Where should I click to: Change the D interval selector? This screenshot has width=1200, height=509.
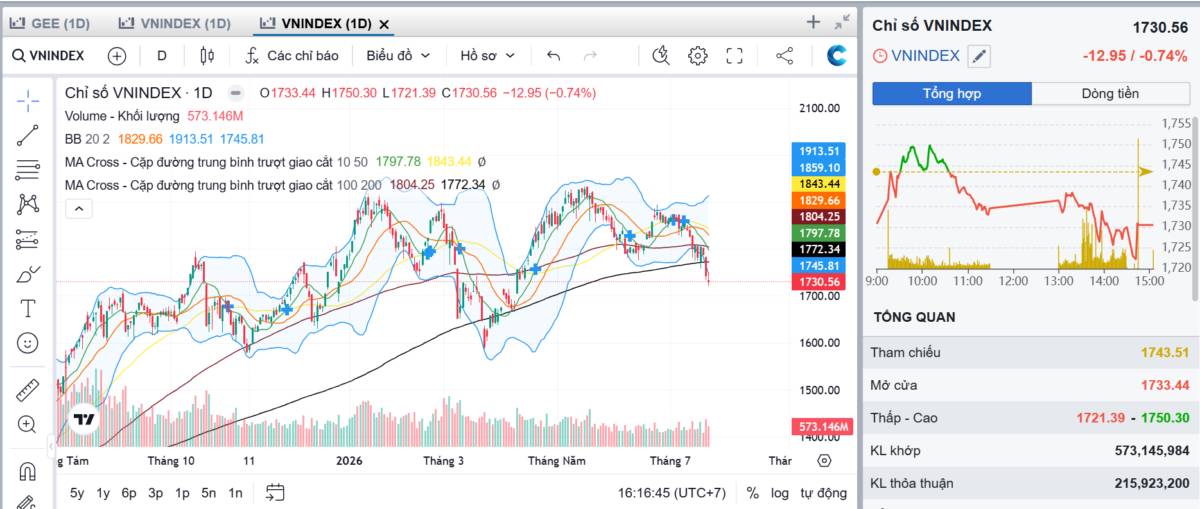point(162,56)
